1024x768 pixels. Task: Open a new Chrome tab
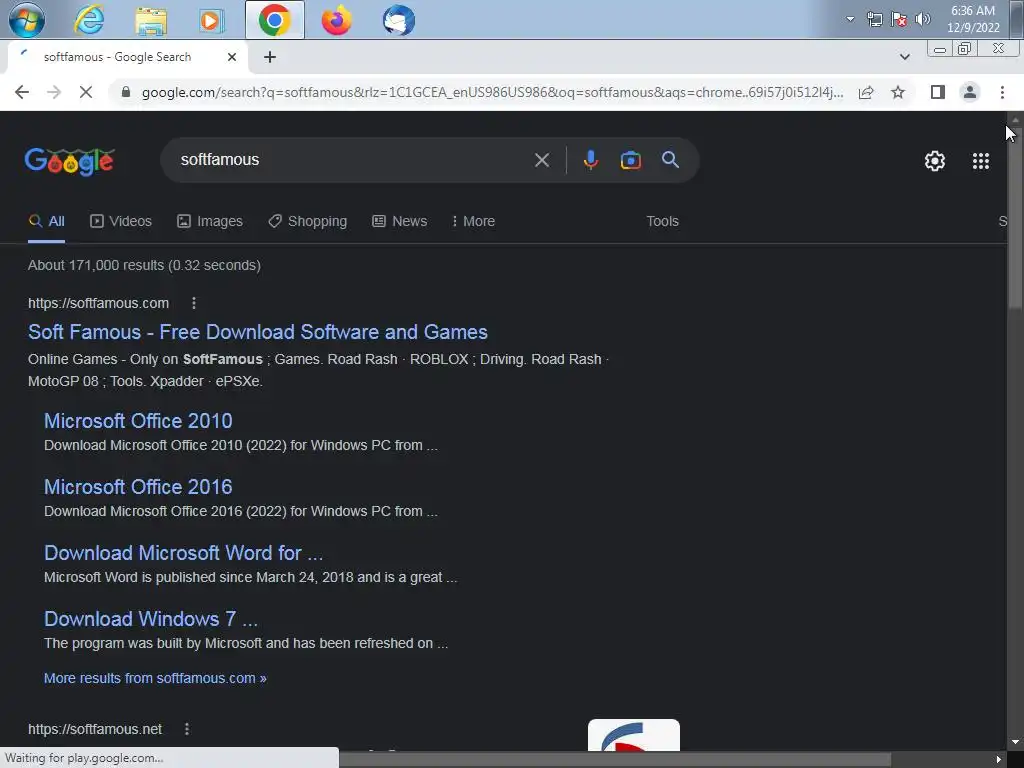(x=270, y=57)
